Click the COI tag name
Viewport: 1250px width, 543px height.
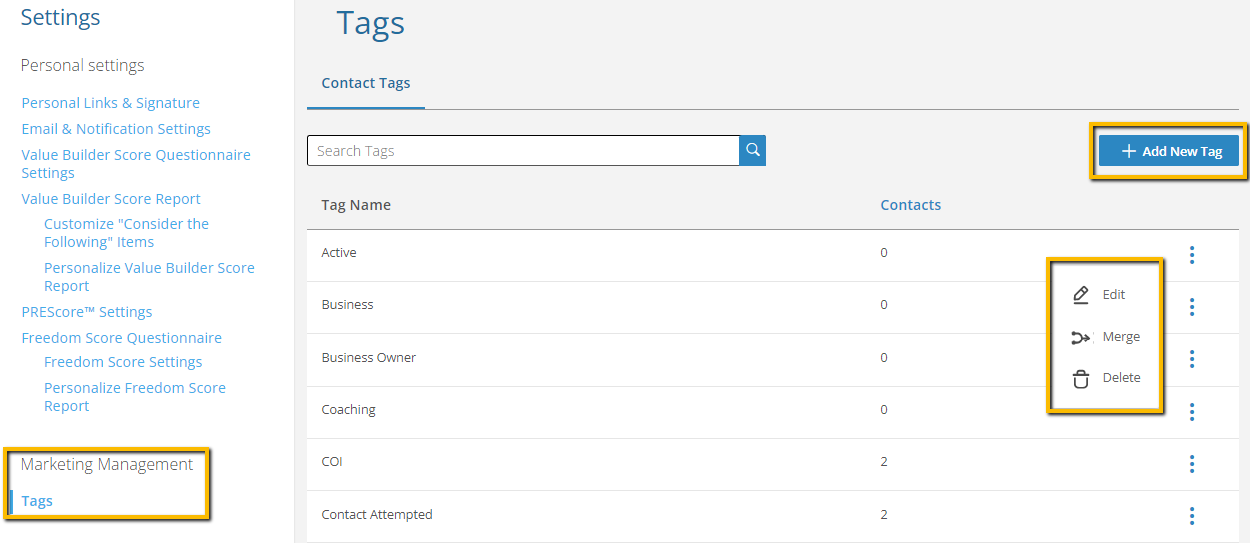pos(332,462)
